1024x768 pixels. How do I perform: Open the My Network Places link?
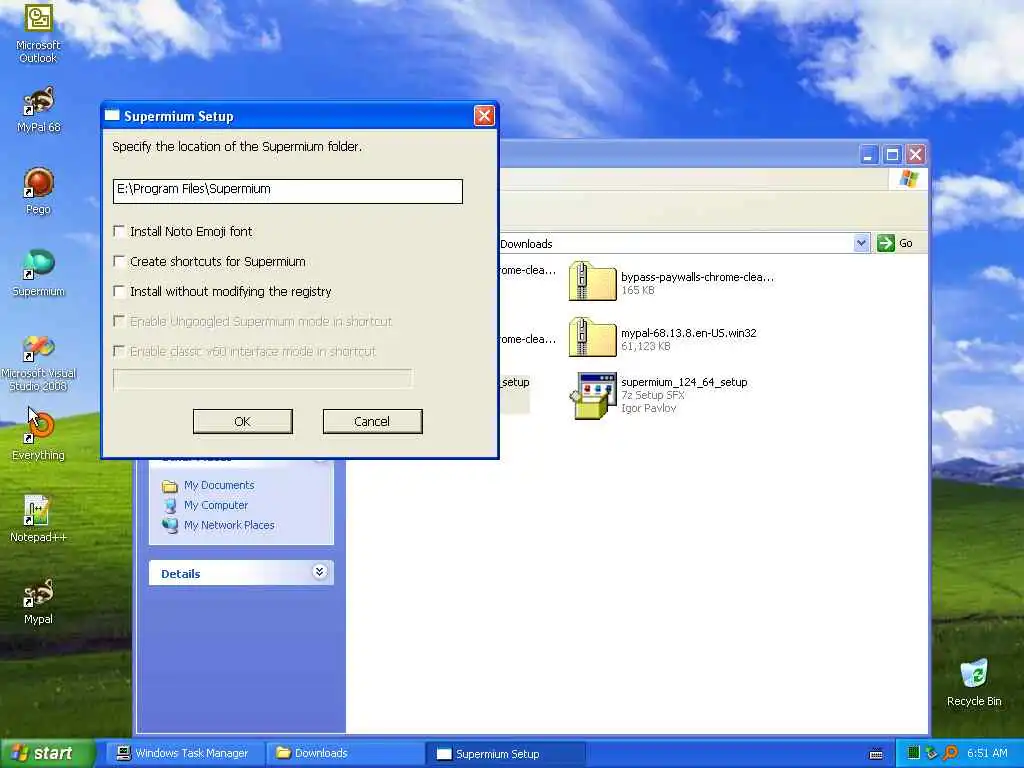229,526
